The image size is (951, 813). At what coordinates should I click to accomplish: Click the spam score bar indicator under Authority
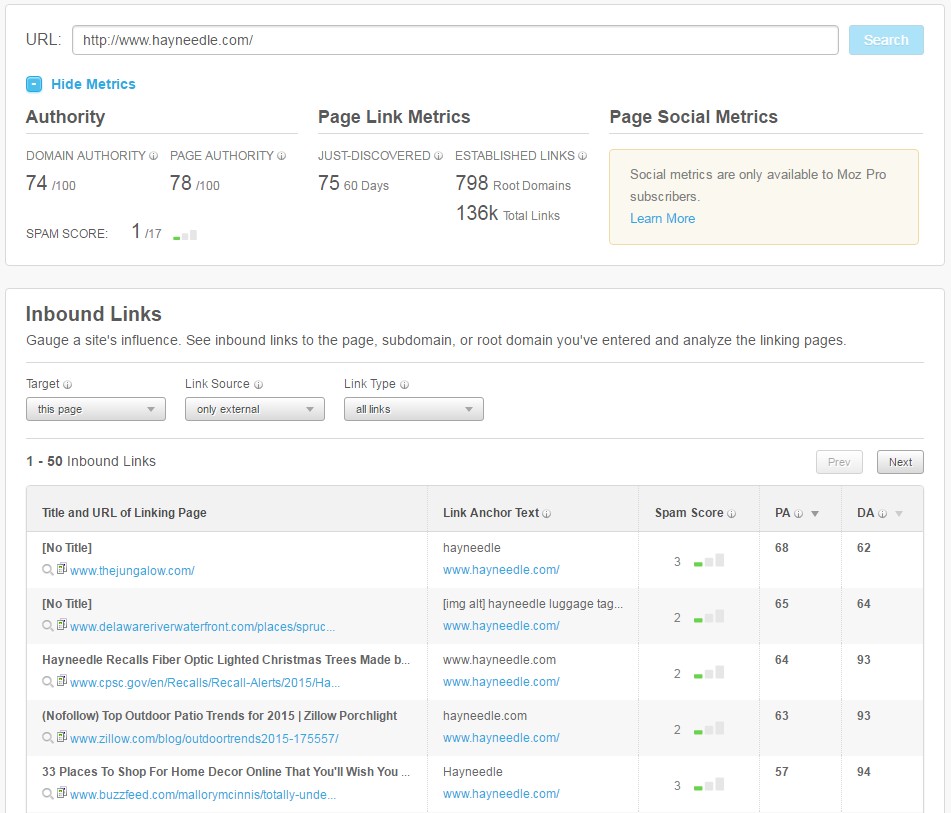185,235
